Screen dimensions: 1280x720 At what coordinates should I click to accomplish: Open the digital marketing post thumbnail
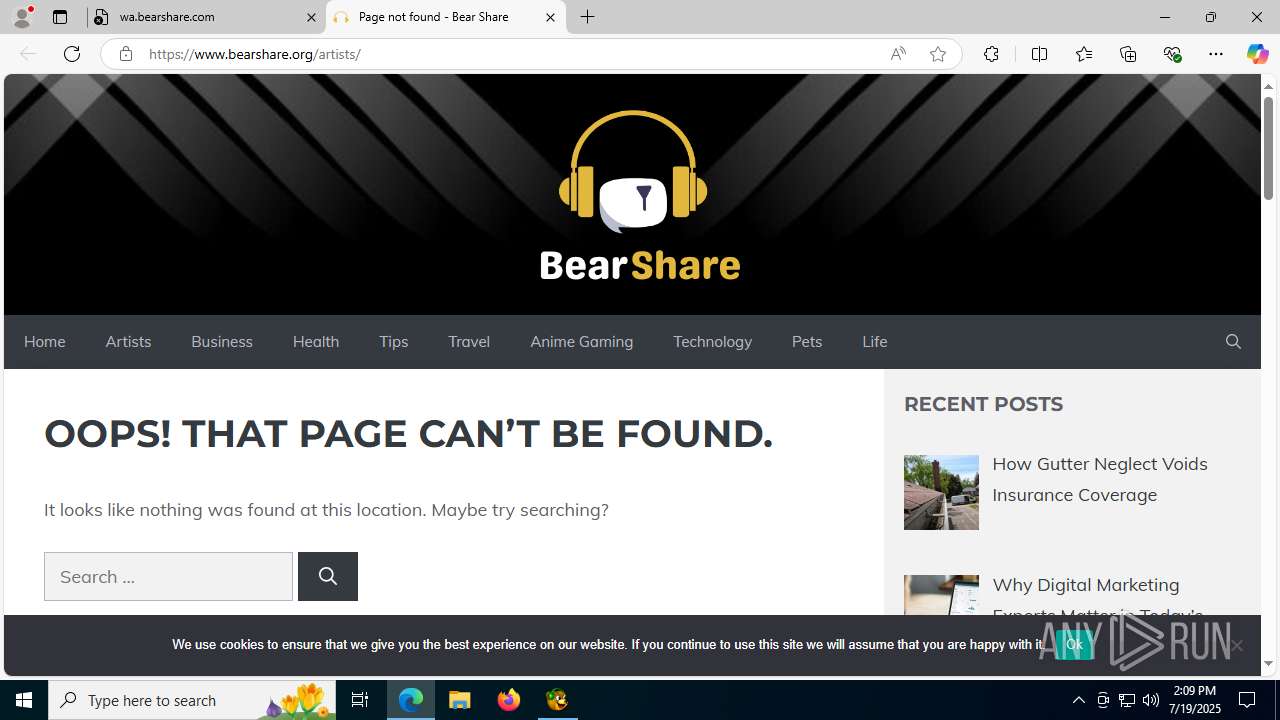pos(941,597)
